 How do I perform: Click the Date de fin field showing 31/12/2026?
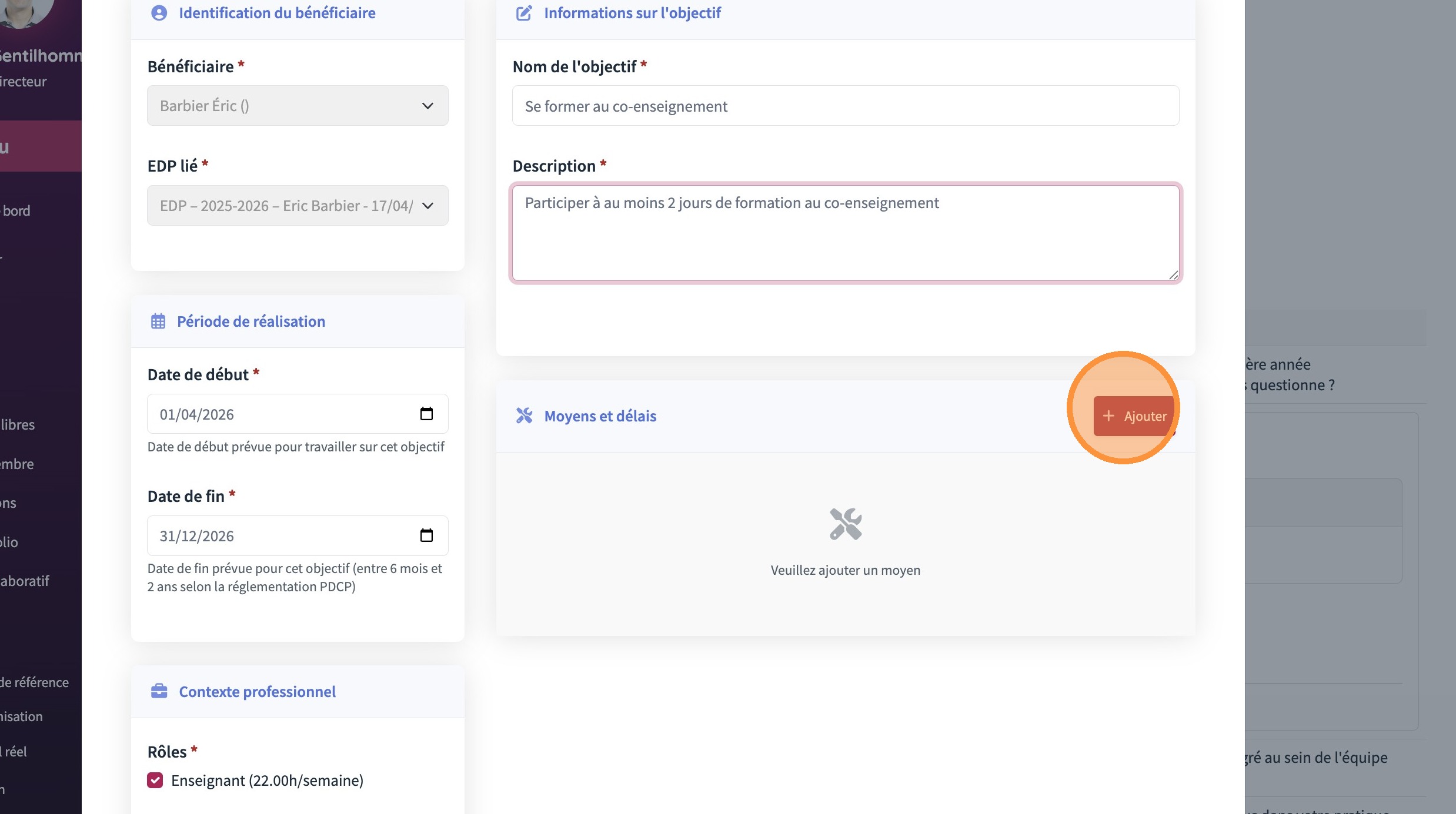pyautogui.click(x=282, y=536)
